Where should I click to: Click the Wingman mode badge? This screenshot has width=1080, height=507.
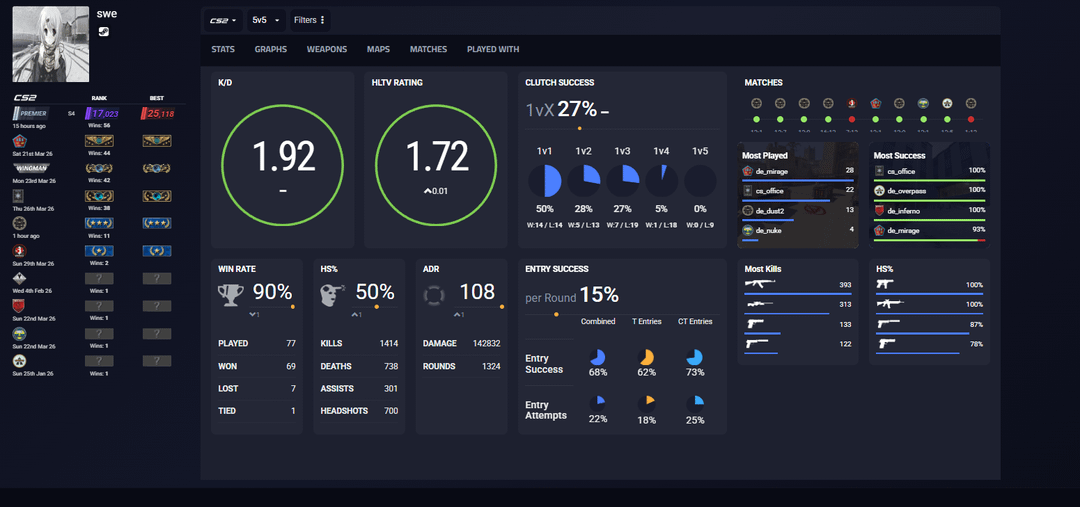pyautogui.click(x=30, y=168)
